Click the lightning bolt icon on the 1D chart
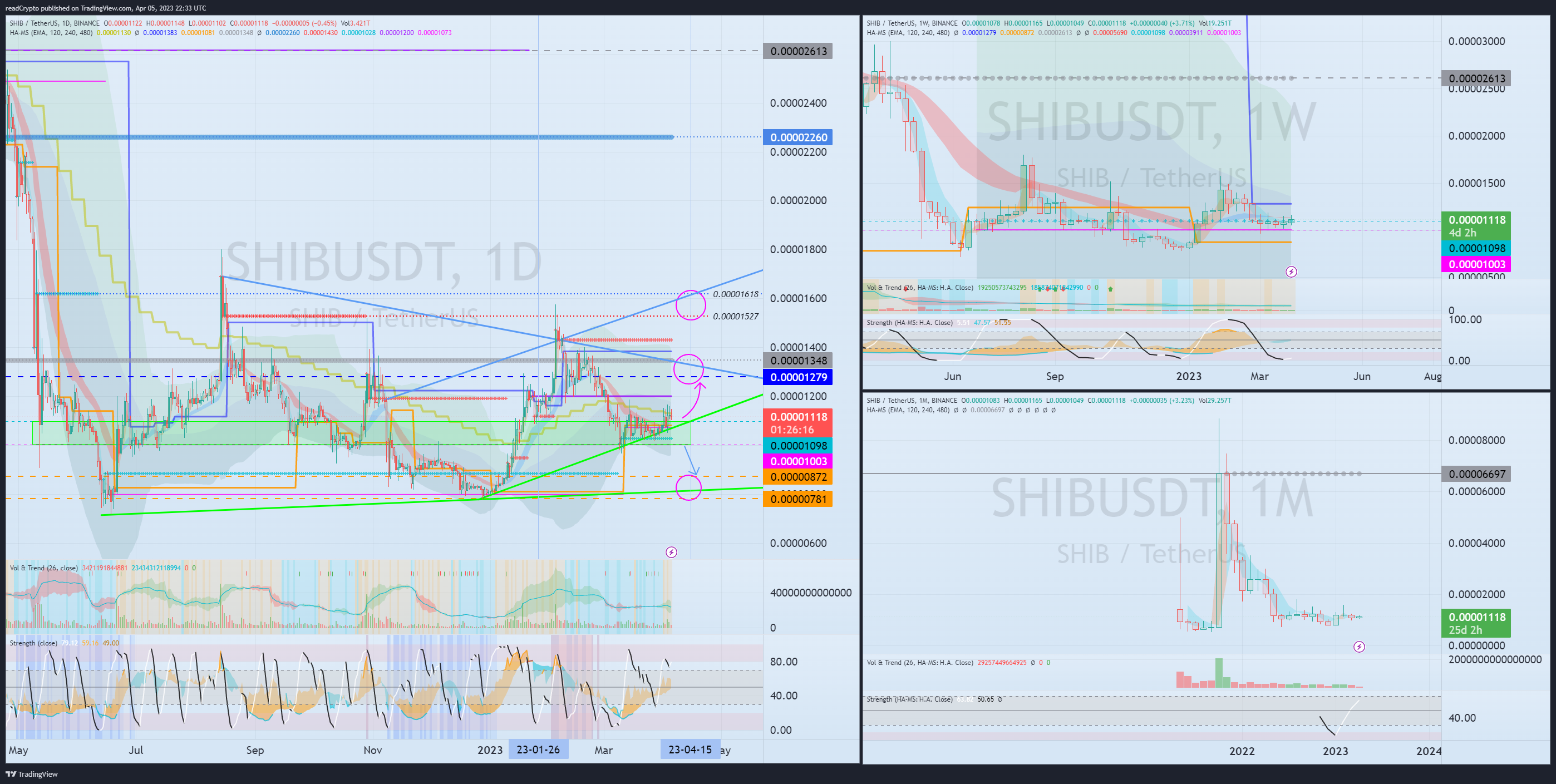Screen dimensions: 1556x784 (671, 552)
